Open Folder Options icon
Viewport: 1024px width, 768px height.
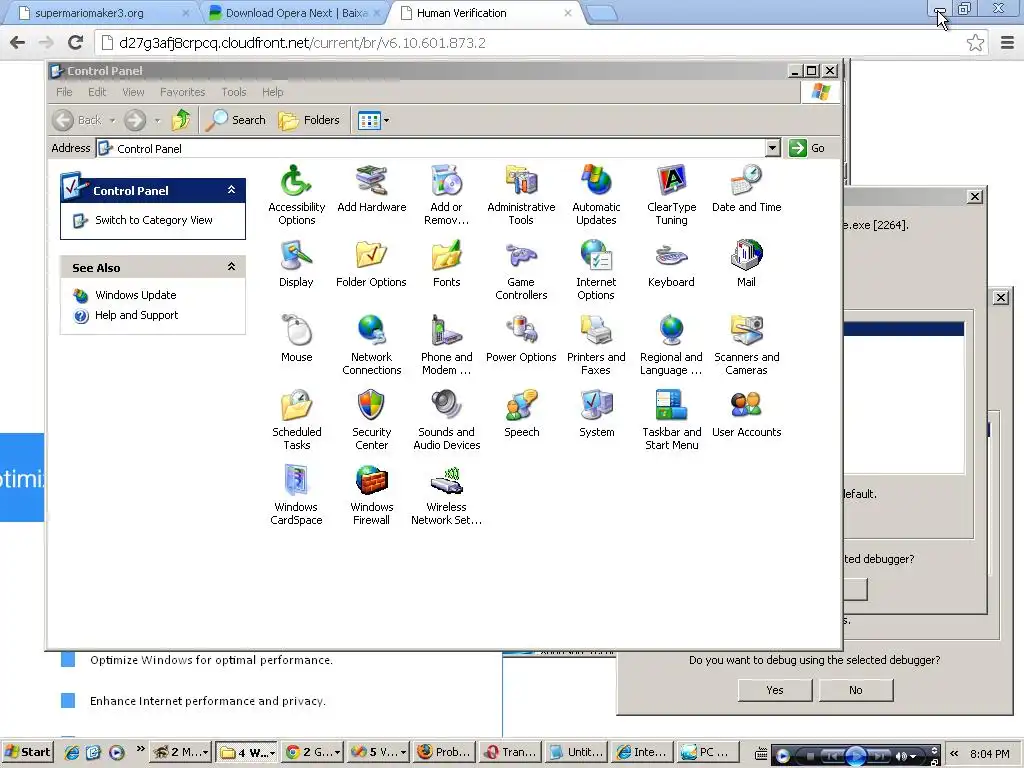tap(372, 264)
